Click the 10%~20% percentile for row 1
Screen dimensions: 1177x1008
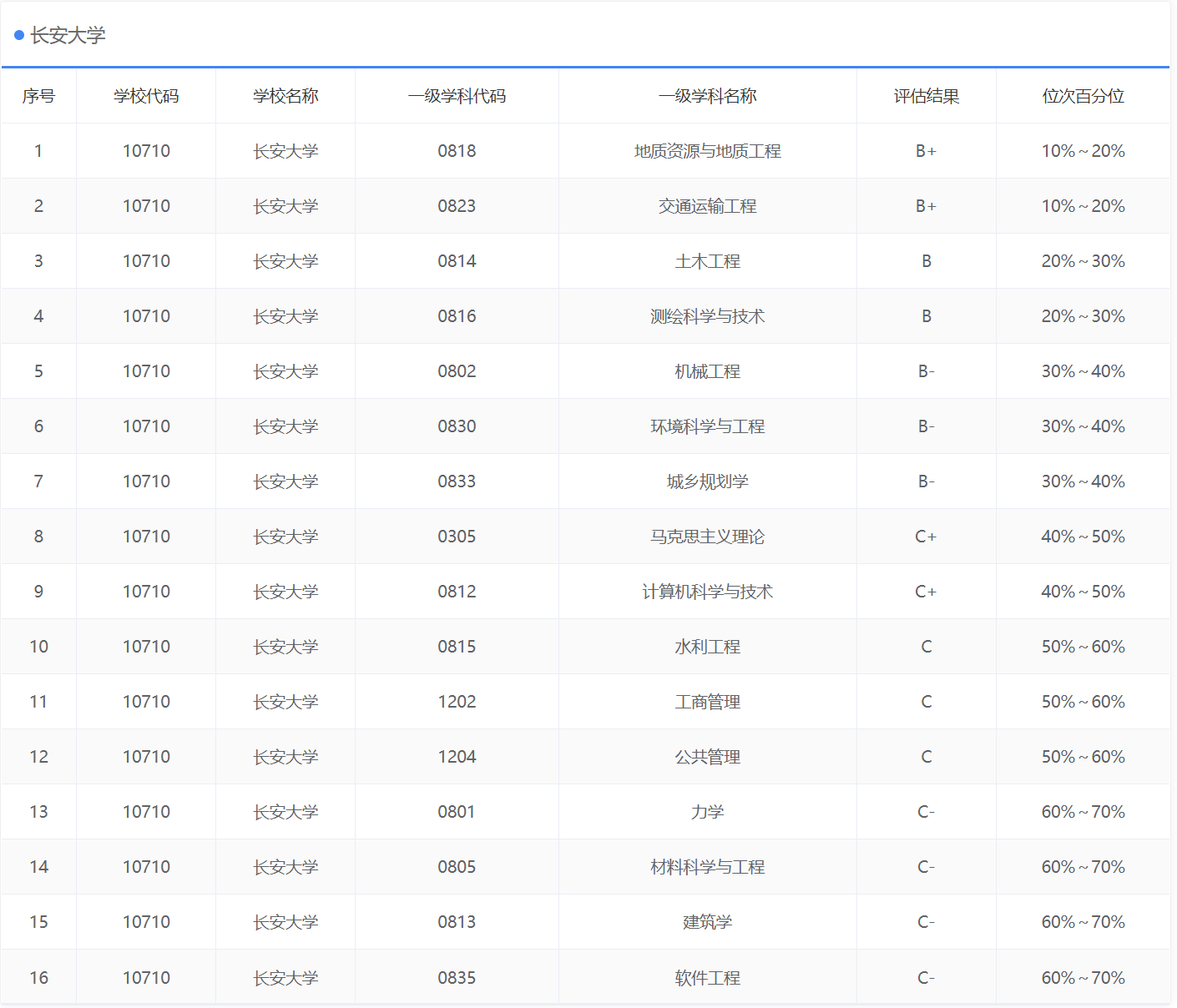1083,151
